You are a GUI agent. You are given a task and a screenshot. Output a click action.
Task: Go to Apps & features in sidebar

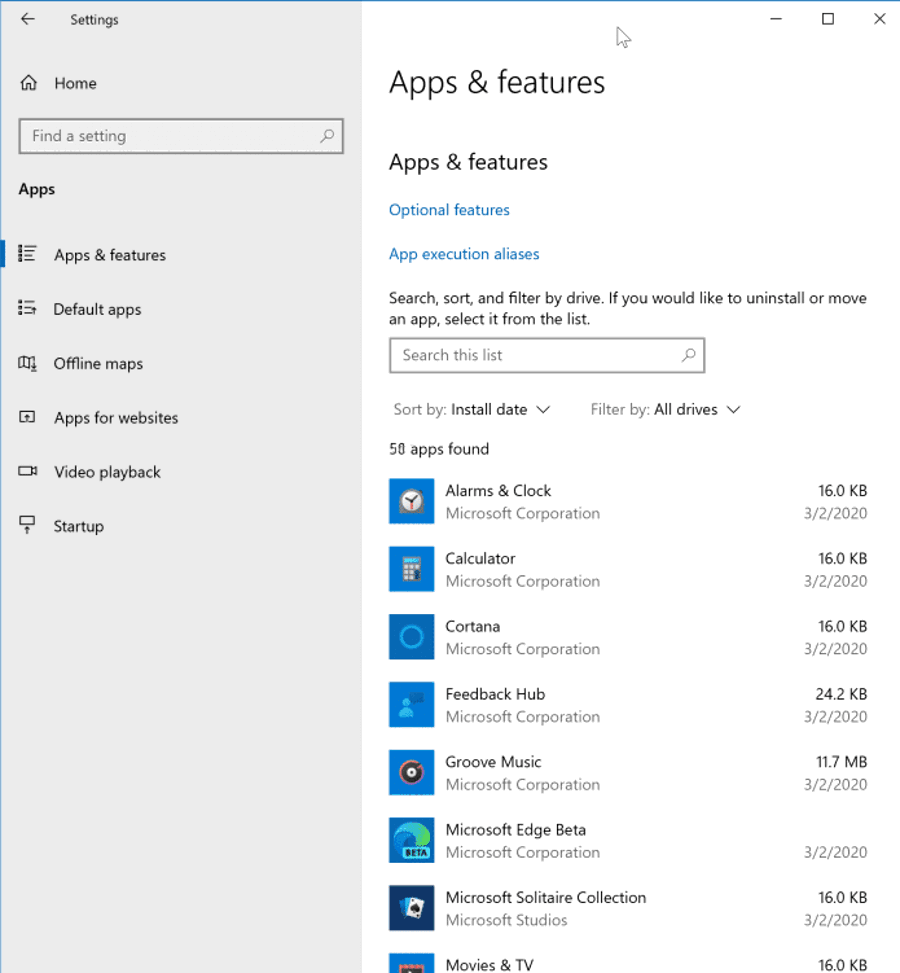coord(110,255)
